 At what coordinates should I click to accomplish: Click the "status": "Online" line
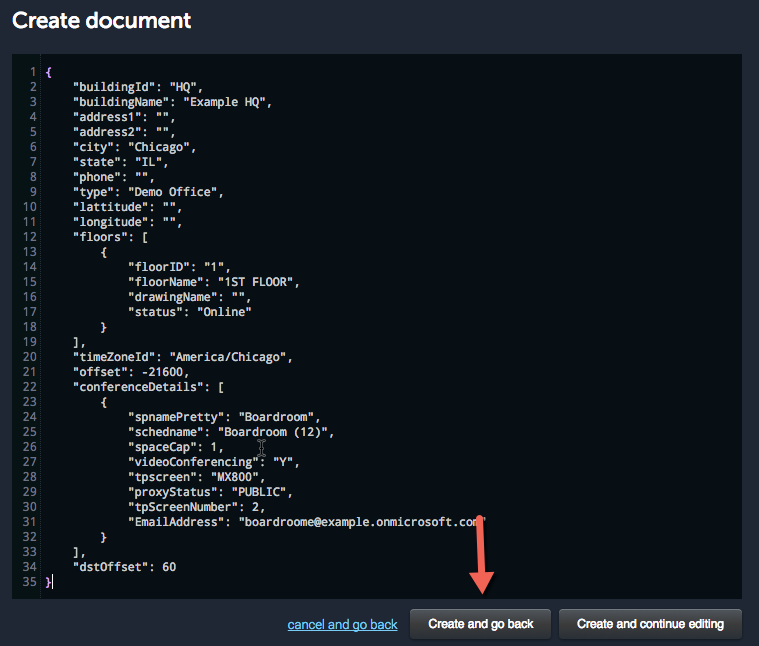click(x=189, y=312)
